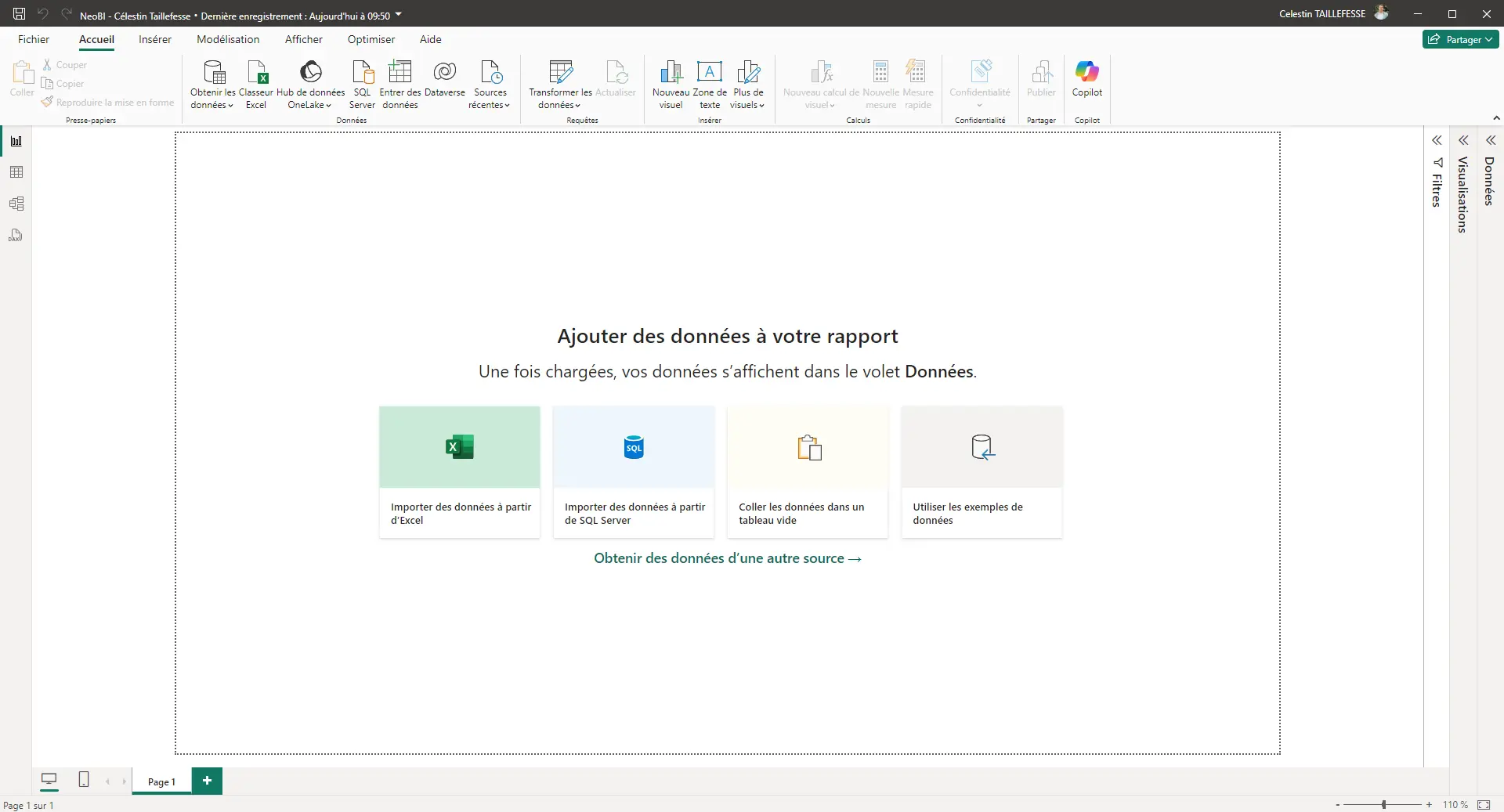Image resolution: width=1504 pixels, height=812 pixels.
Task: Click the Page 1 sur 1 status text
Action: click(x=29, y=805)
